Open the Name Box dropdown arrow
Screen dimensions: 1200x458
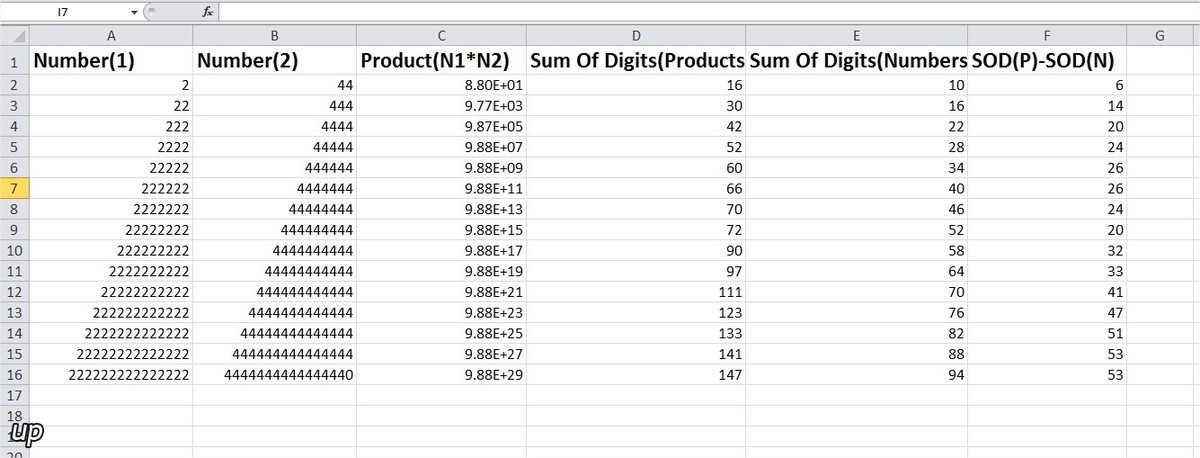tap(135, 12)
